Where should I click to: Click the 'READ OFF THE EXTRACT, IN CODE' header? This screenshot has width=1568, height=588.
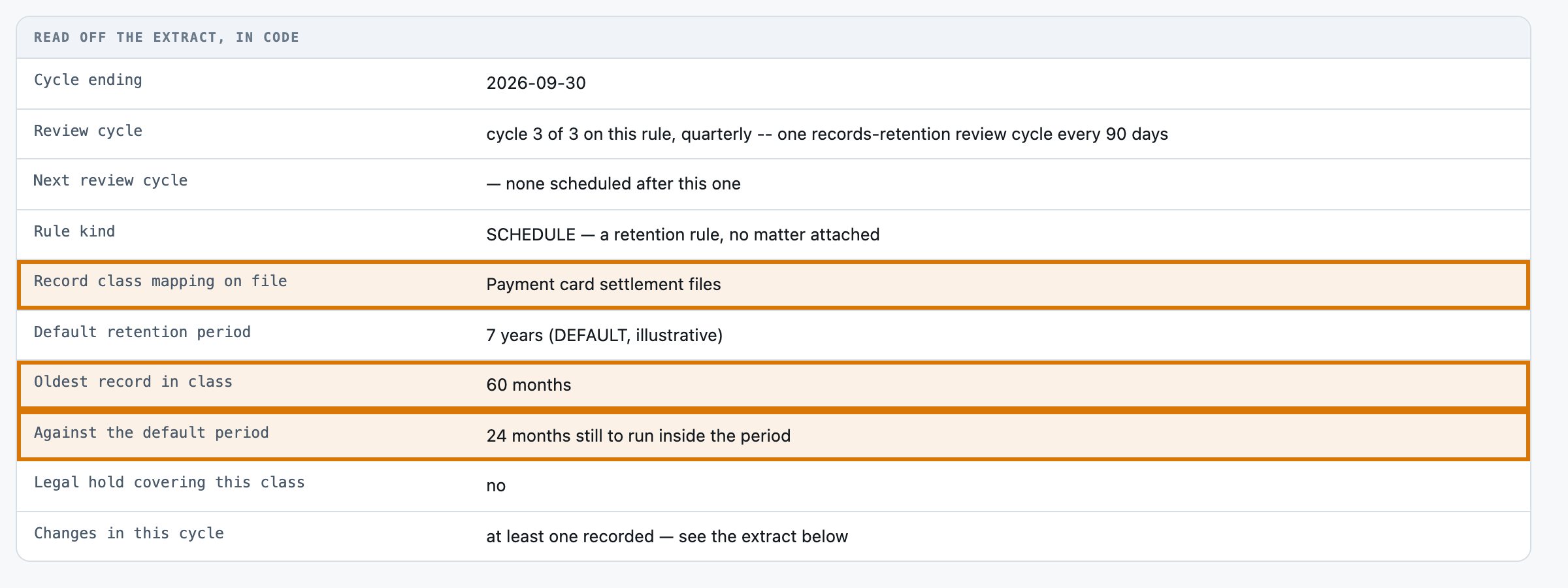(x=167, y=37)
